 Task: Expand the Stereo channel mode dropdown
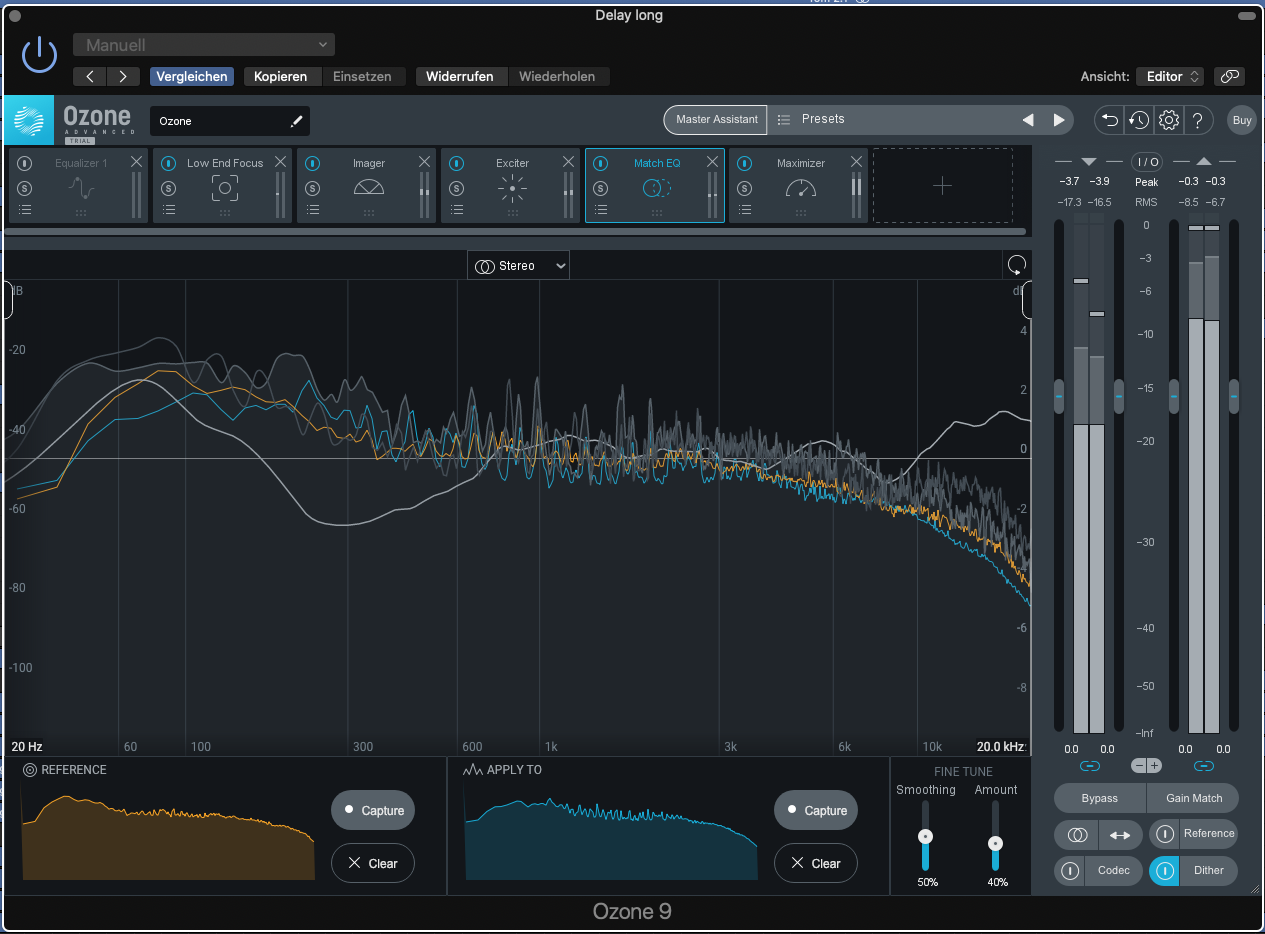(x=518, y=266)
